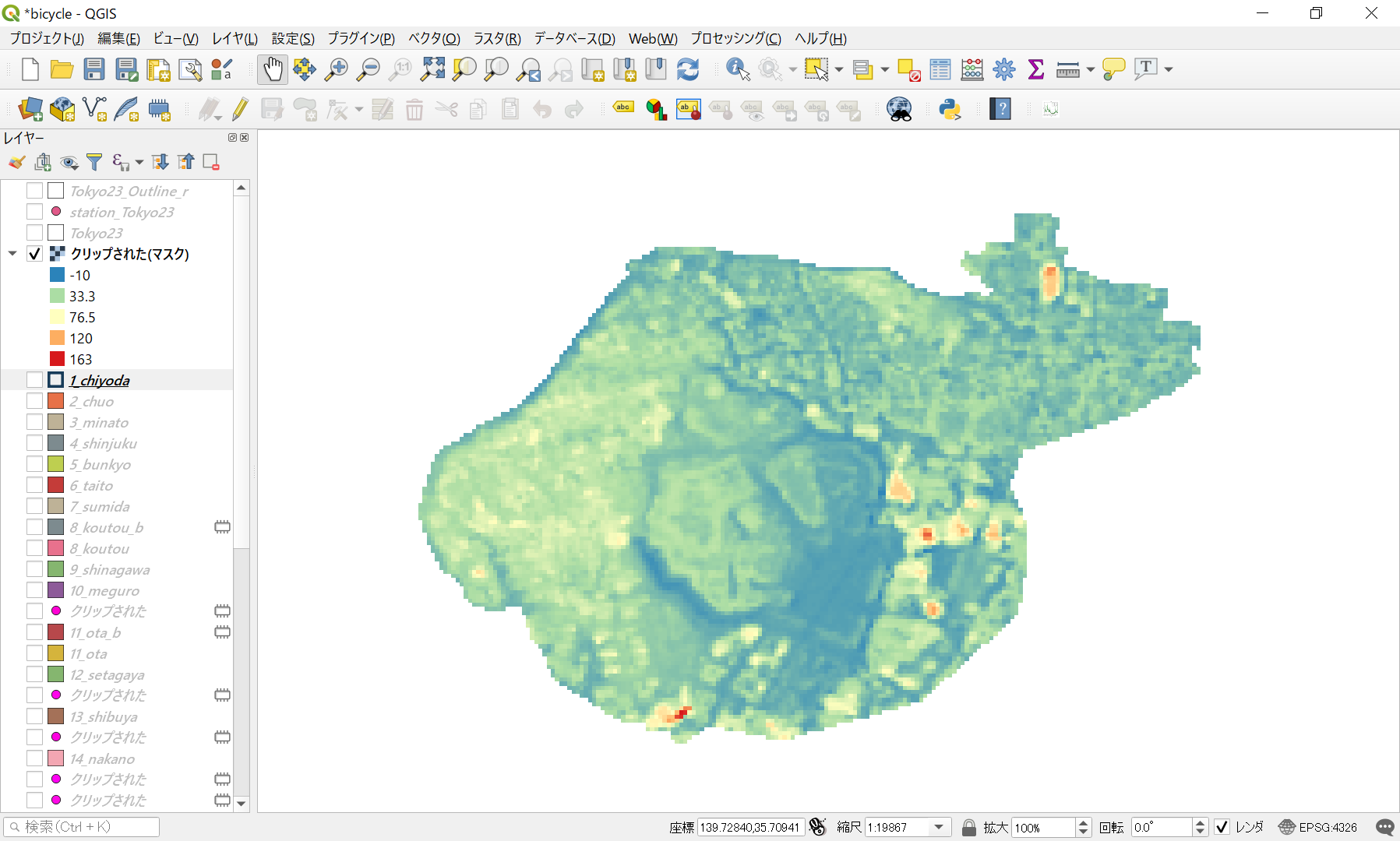Viewport: 1400px width, 841px height.
Task: Open the ラスタ menu
Action: click(497, 38)
